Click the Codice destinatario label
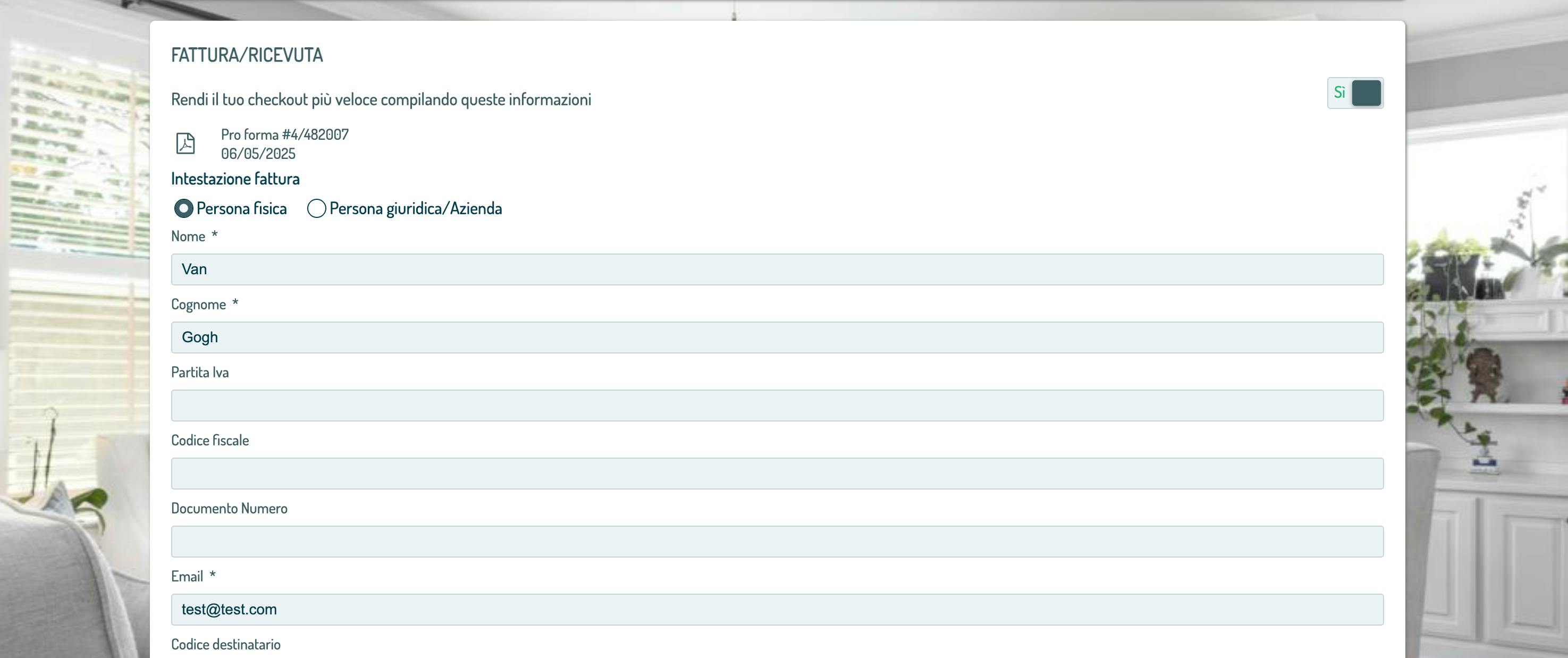1568x658 pixels. point(226,645)
